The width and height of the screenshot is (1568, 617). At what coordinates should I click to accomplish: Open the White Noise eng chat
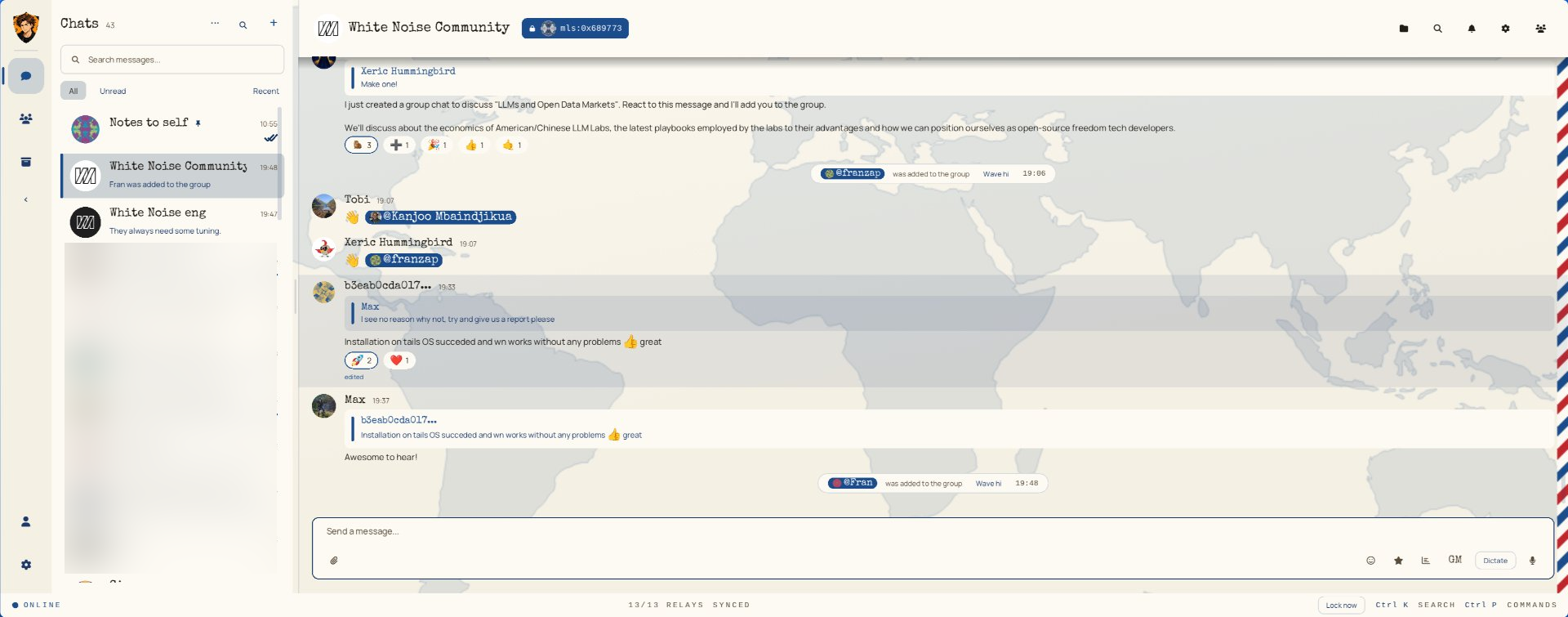172,221
